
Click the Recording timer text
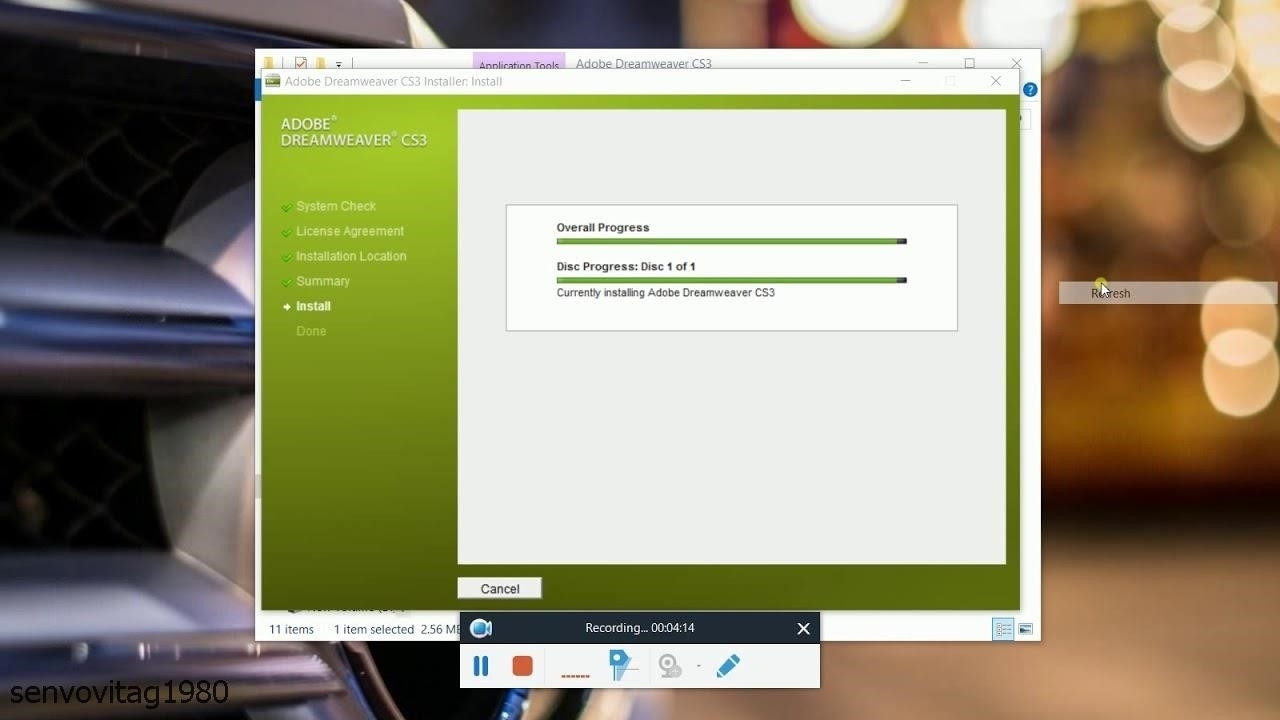pos(640,628)
